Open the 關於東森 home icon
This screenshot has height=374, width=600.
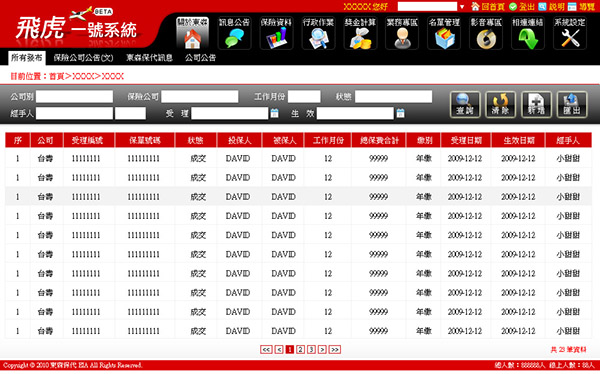(x=192, y=33)
